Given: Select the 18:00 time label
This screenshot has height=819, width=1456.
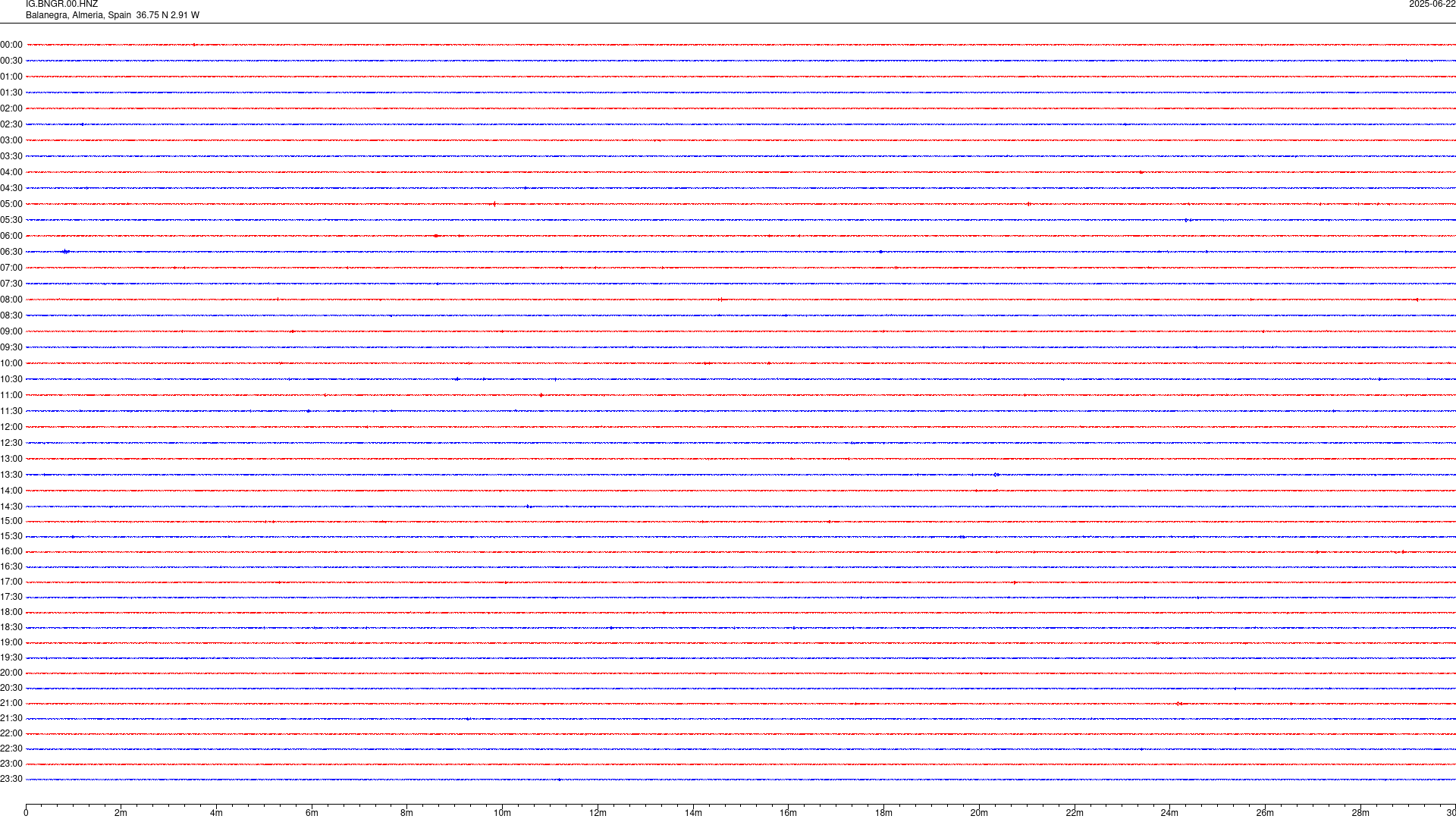Looking at the screenshot, I should (x=11, y=612).
